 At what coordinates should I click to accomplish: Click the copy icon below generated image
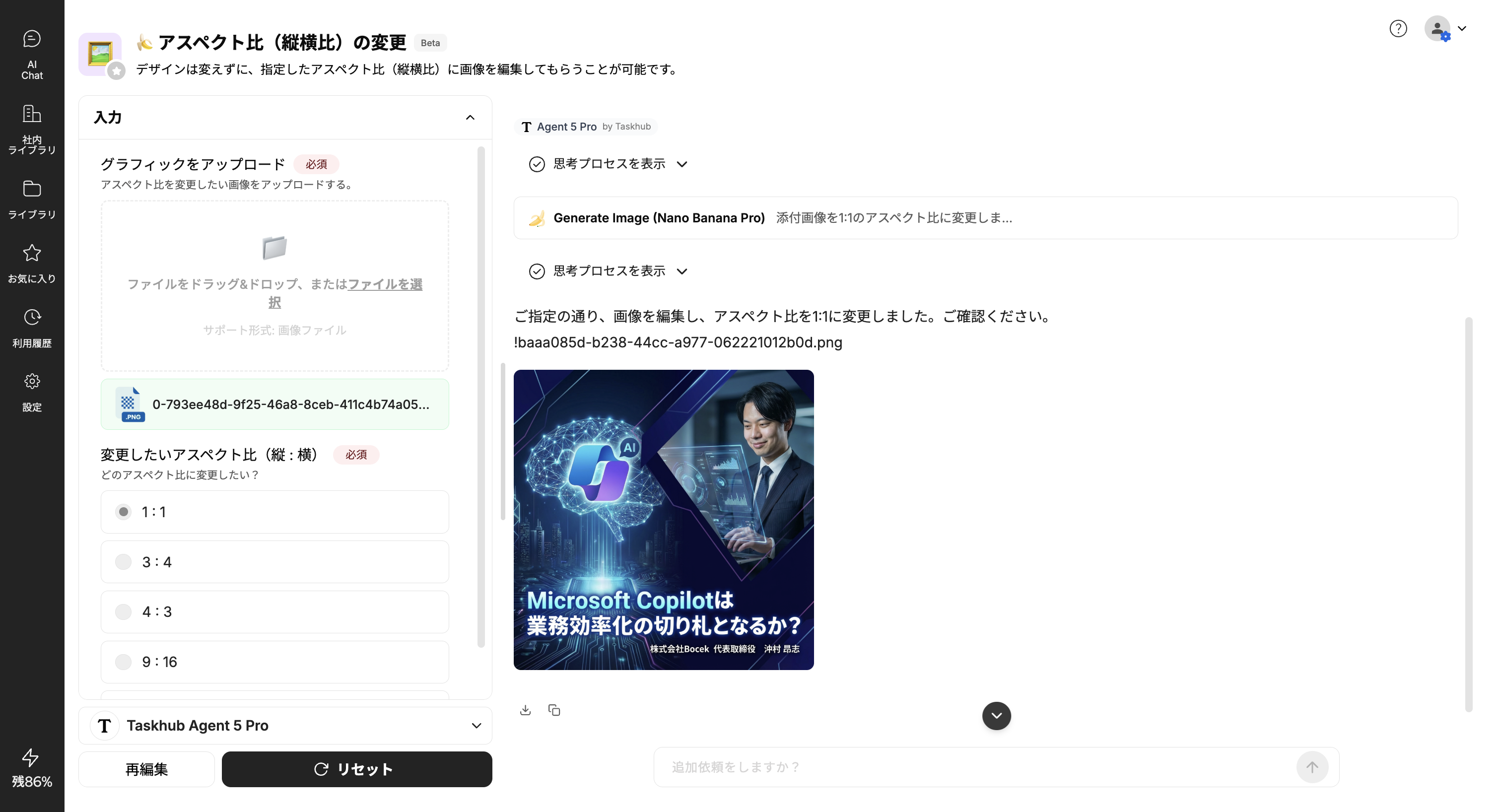pyautogui.click(x=554, y=709)
